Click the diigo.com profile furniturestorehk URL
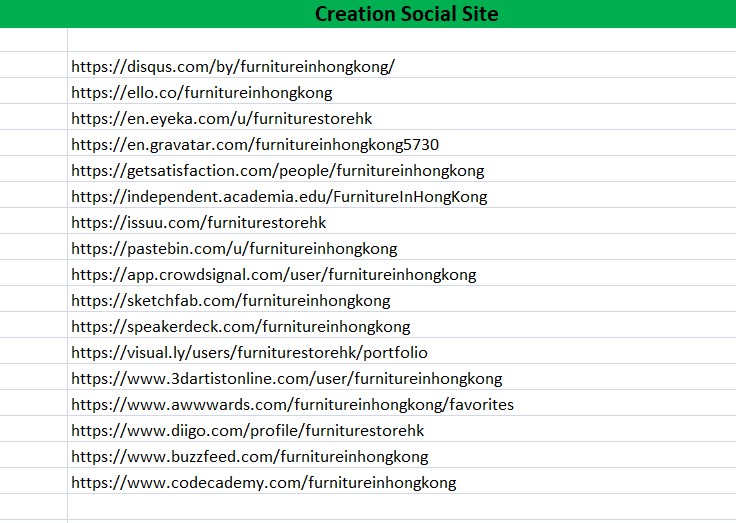 [248, 431]
